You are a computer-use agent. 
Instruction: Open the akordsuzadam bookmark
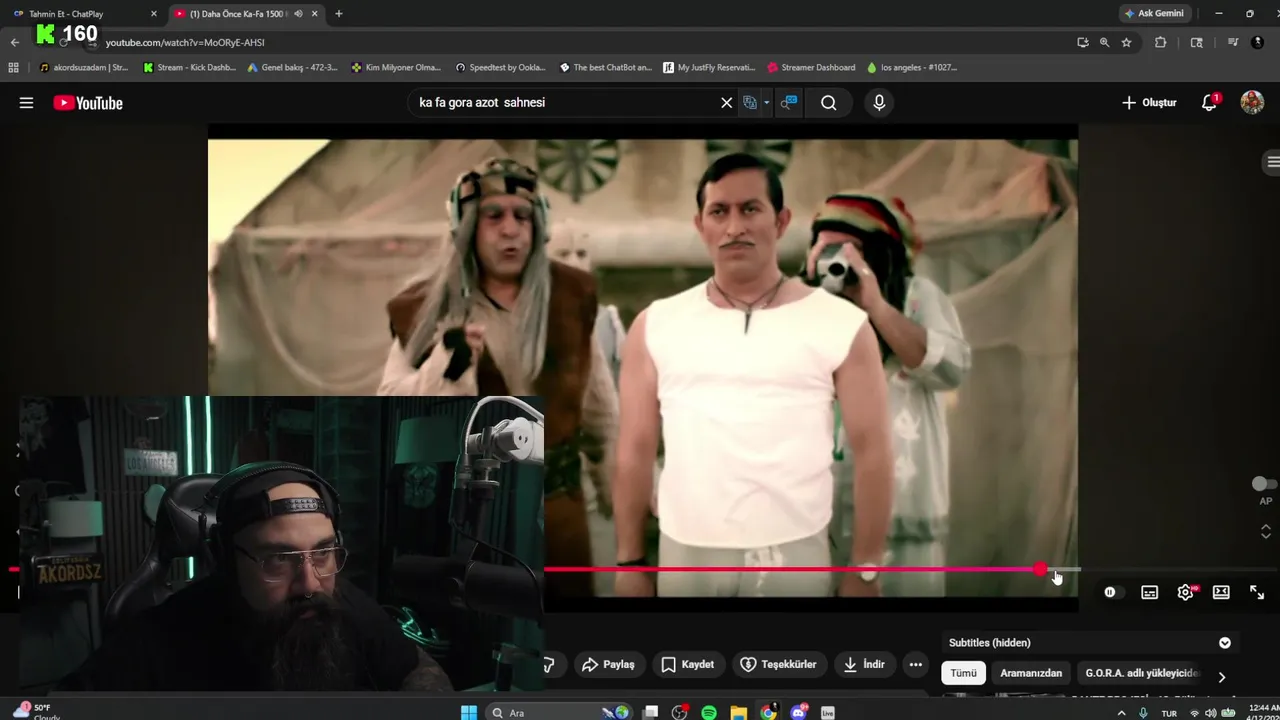tap(84, 68)
